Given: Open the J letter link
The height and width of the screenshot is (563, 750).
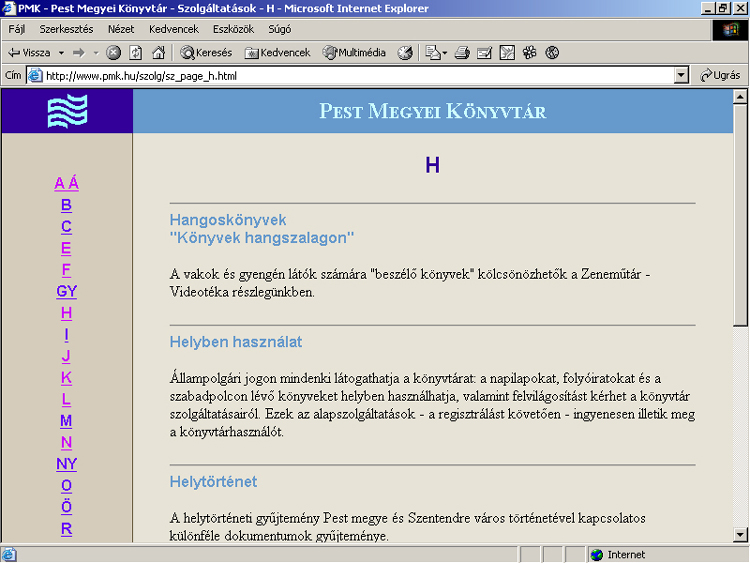Looking at the screenshot, I should pyautogui.click(x=66, y=356).
